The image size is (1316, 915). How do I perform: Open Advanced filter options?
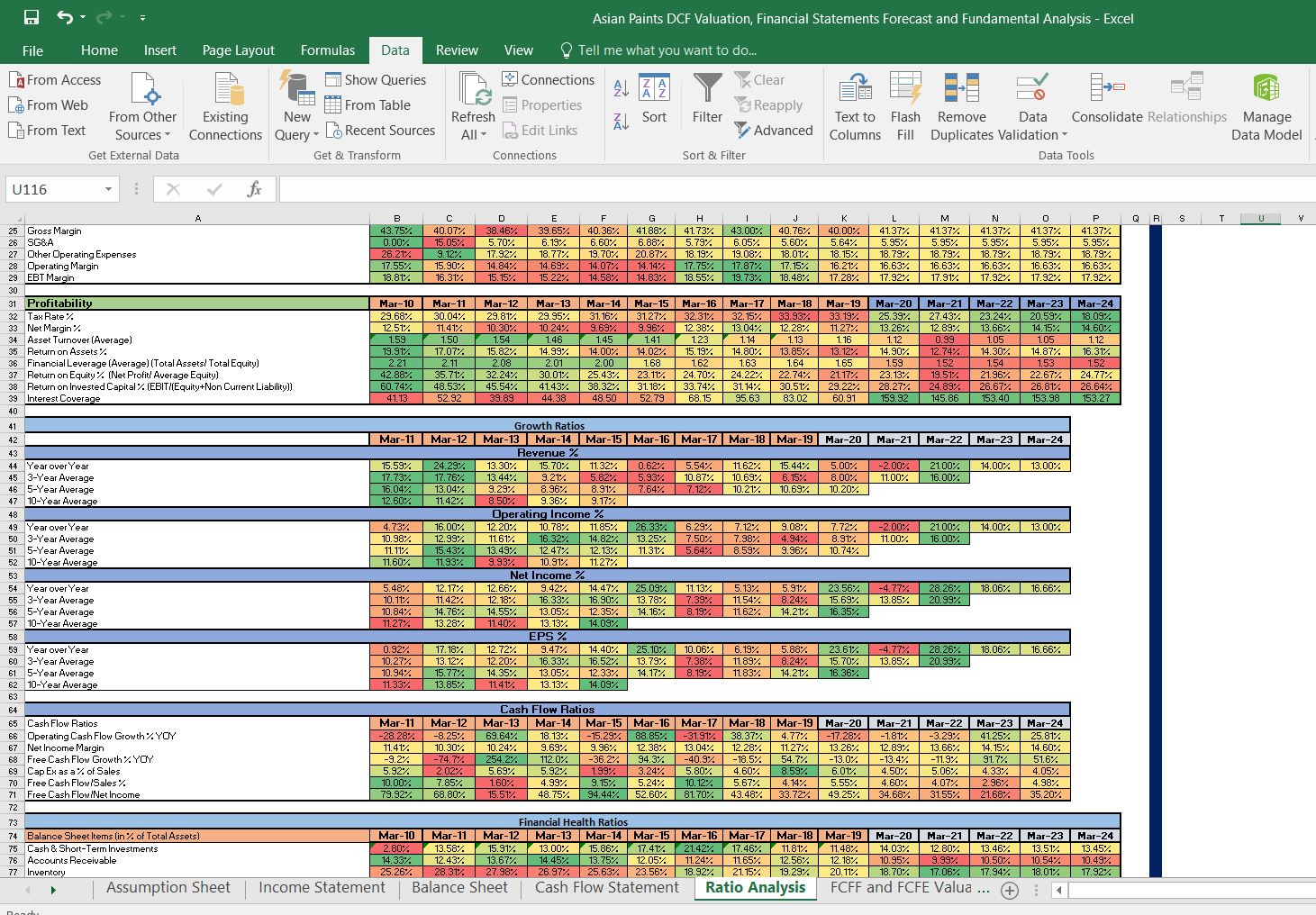(x=774, y=131)
